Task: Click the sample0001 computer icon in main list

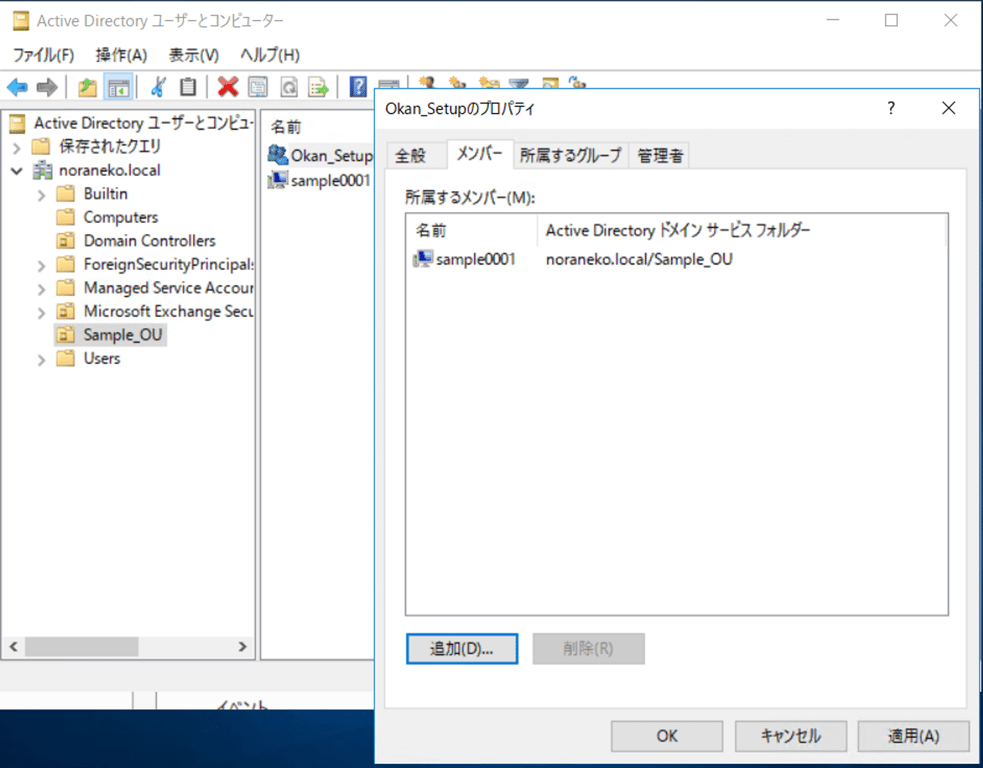Action: [278, 180]
